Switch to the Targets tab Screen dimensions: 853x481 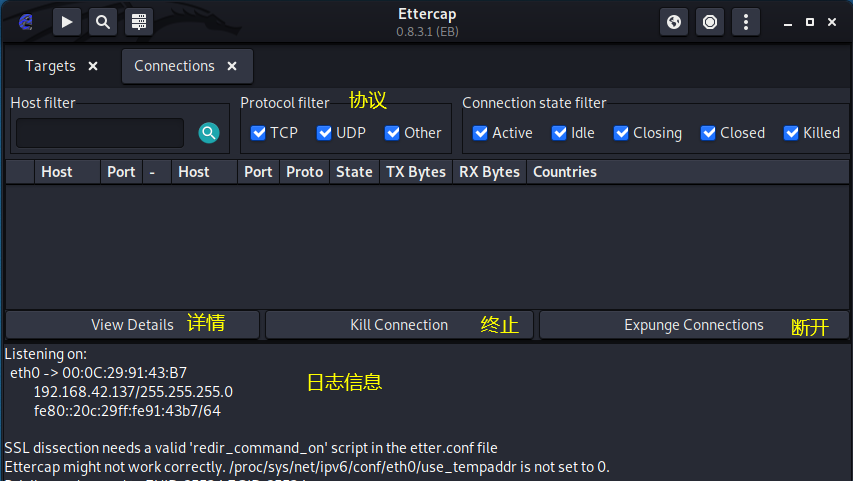coord(51,66)
